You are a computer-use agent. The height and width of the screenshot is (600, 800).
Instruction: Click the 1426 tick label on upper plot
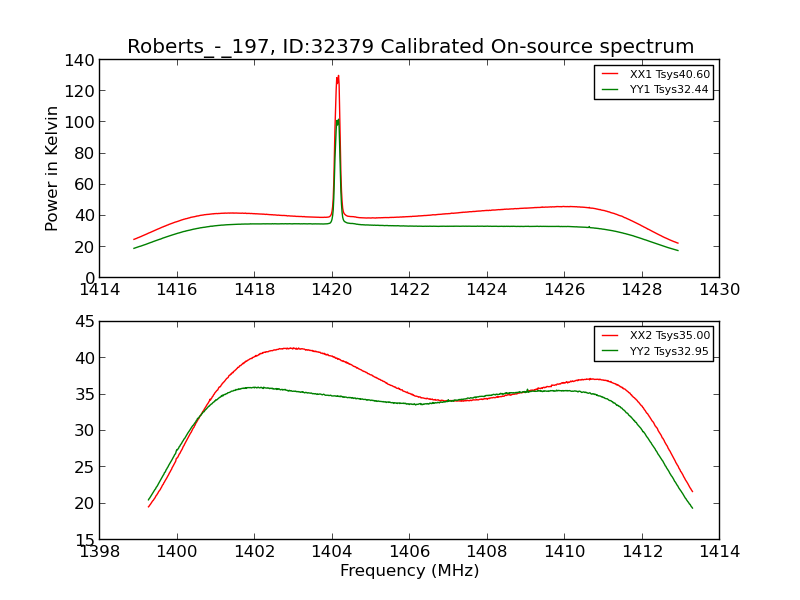coord(565,290)
